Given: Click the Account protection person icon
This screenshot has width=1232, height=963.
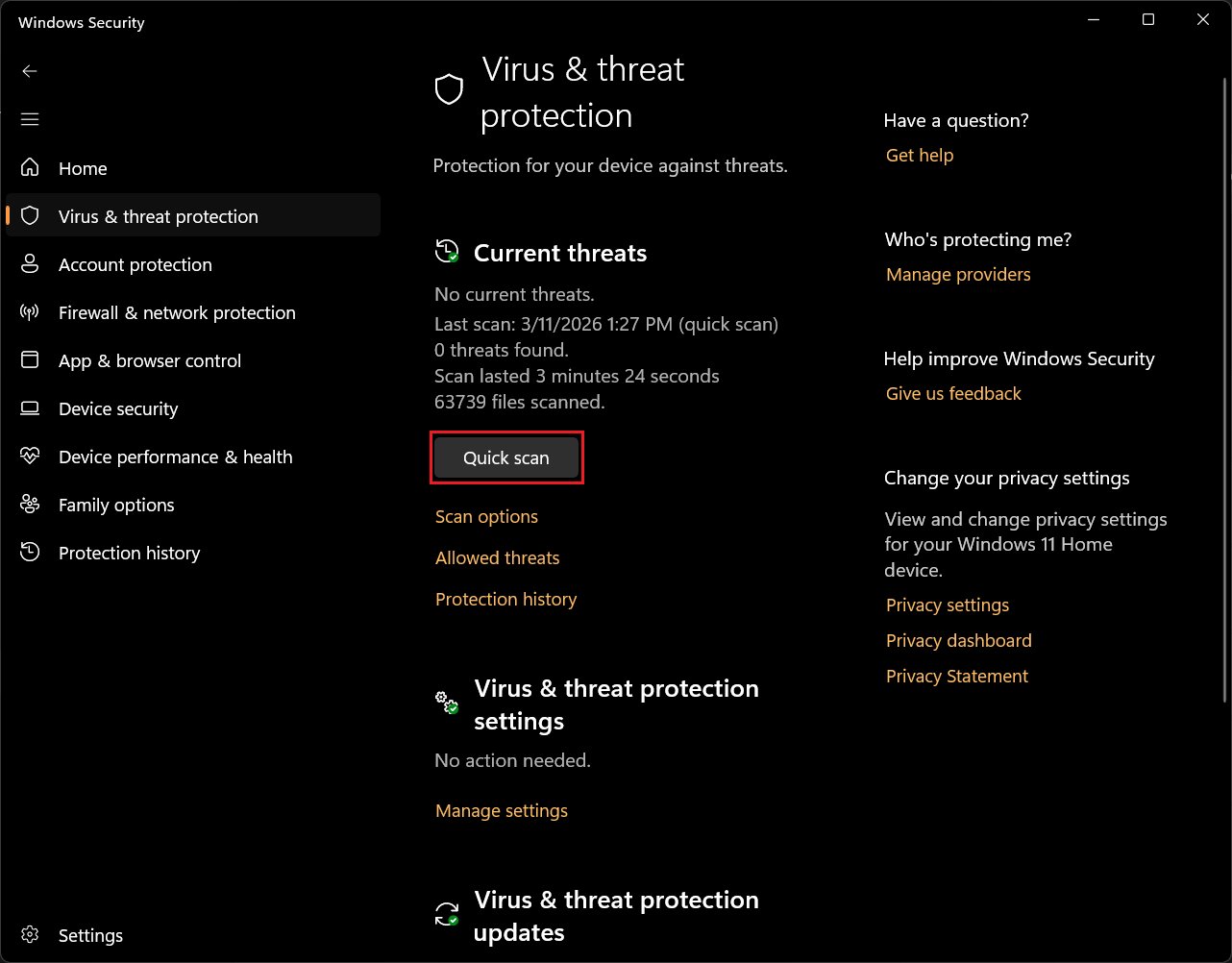Looking at the screenshot, I should tap(30, 264).
